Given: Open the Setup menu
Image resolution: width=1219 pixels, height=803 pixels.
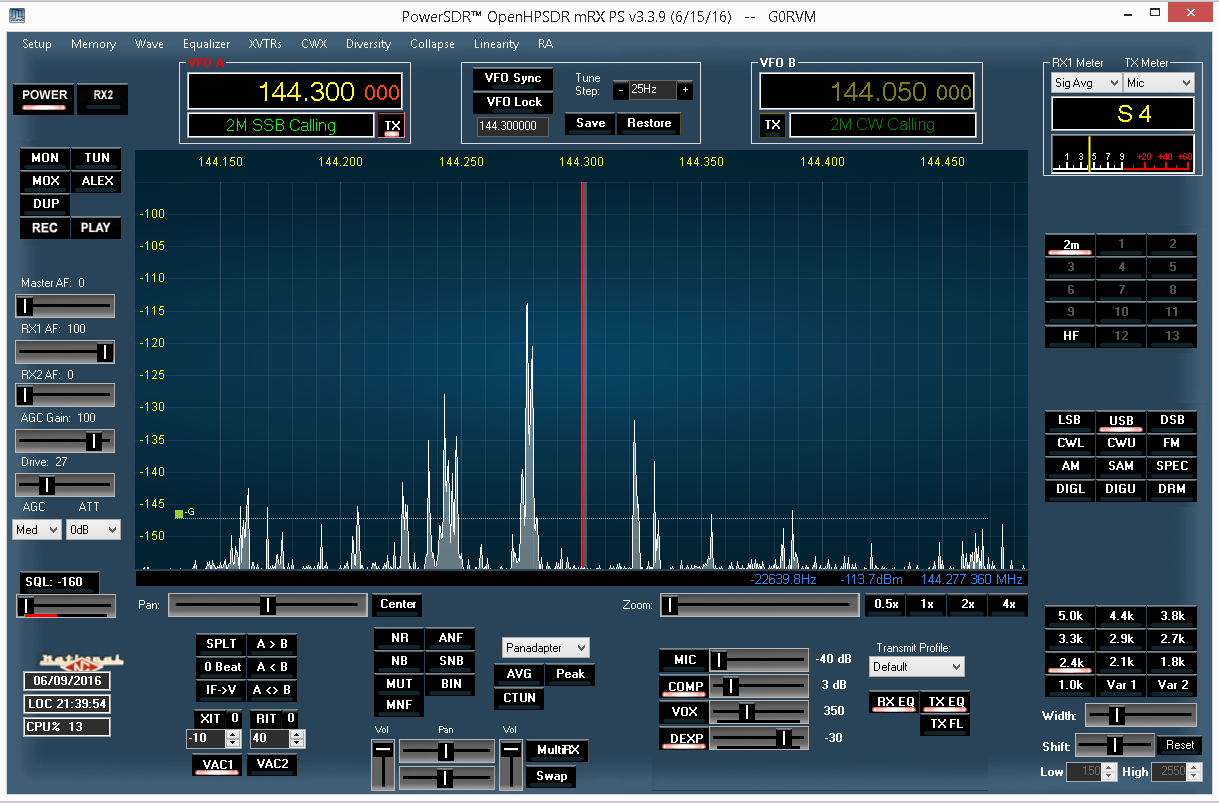Looking at the screenshot, I should tap(37, 44).
